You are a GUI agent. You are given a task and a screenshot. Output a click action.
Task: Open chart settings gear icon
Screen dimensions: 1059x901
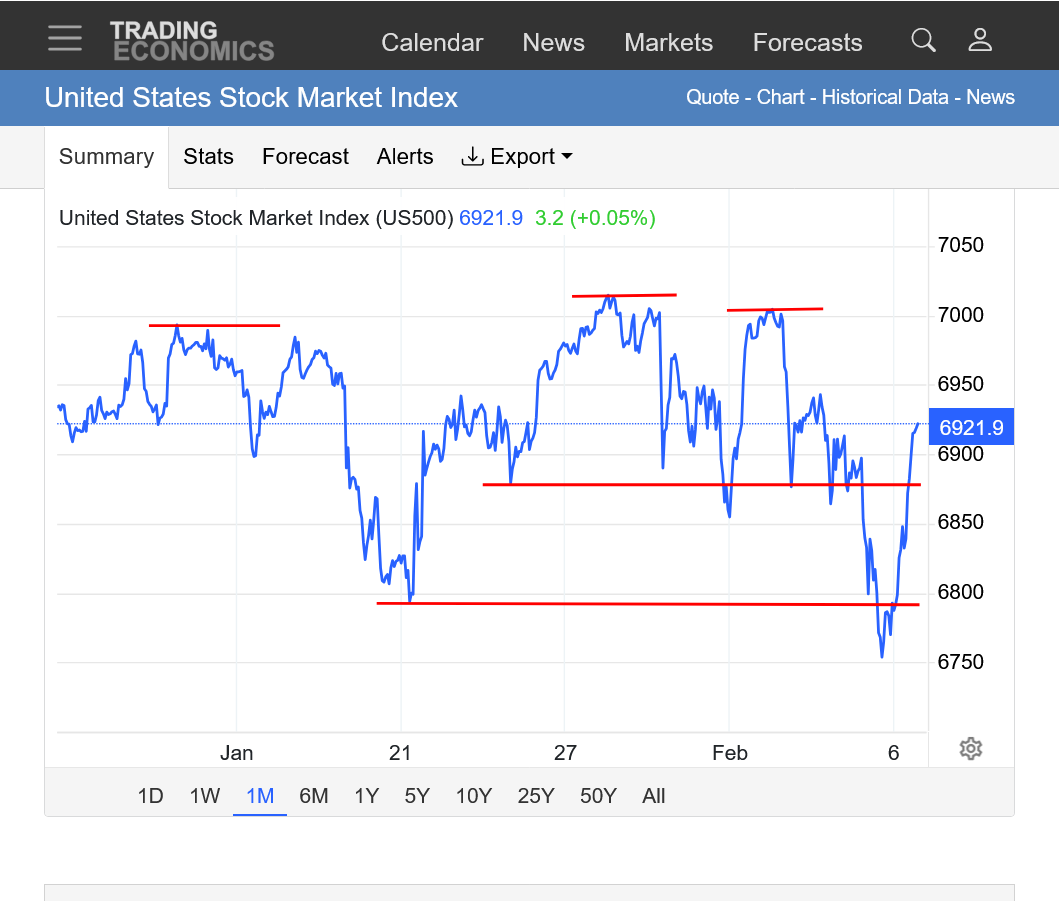970,748
